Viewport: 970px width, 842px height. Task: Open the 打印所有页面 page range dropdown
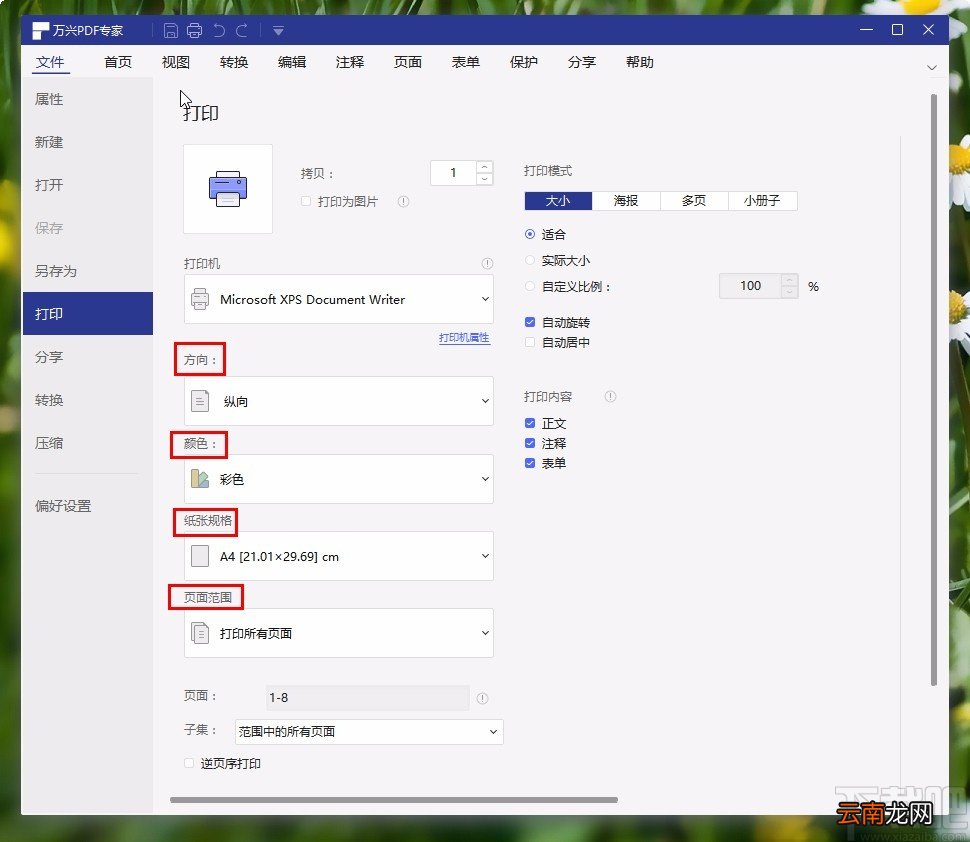pyautogui.click(x=338, y=633)
